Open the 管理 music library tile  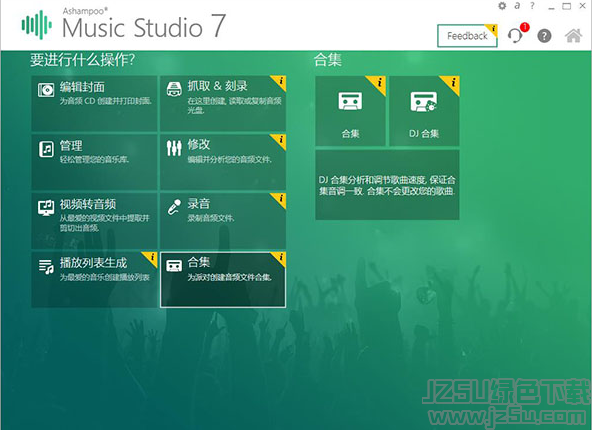pos(94,162)
